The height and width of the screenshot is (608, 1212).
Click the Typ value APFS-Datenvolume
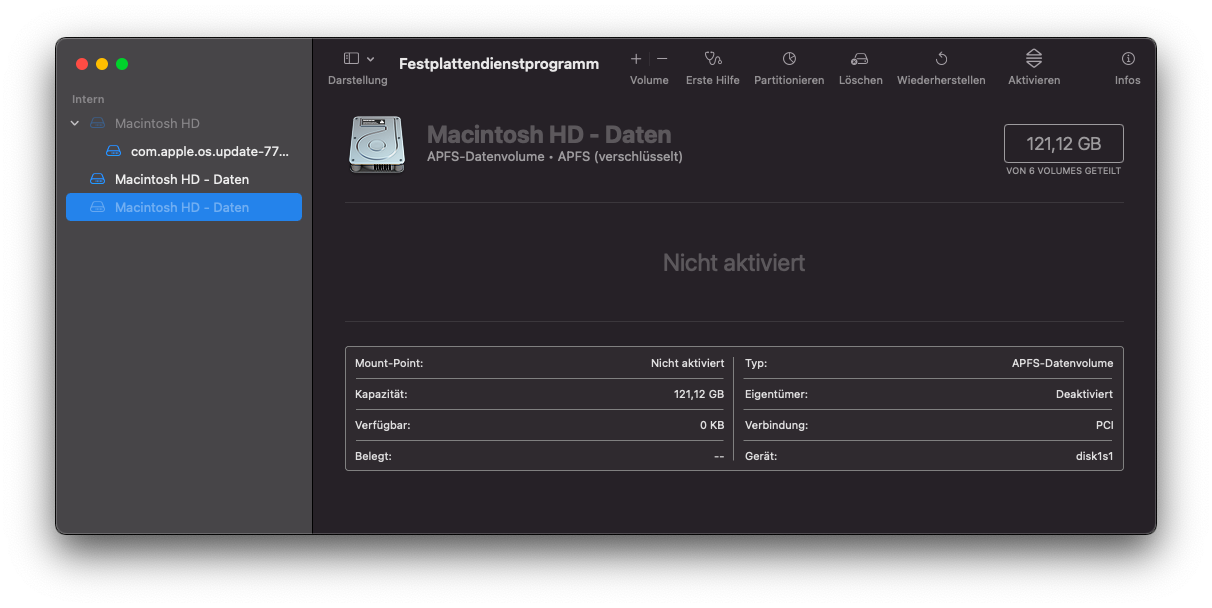pyautogui.click(x=1062, y=363)
